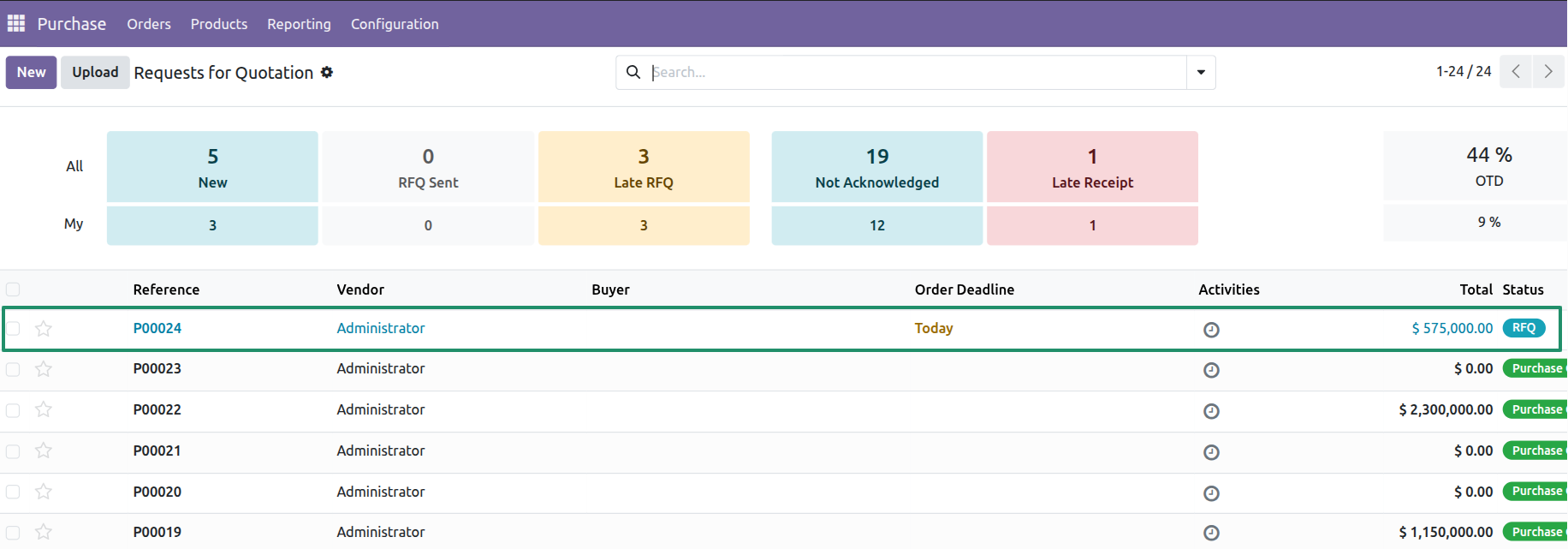Click the 1-24 / 24 pager counter
This screenshot has height=549, width=1568.
click(1464, 72)
